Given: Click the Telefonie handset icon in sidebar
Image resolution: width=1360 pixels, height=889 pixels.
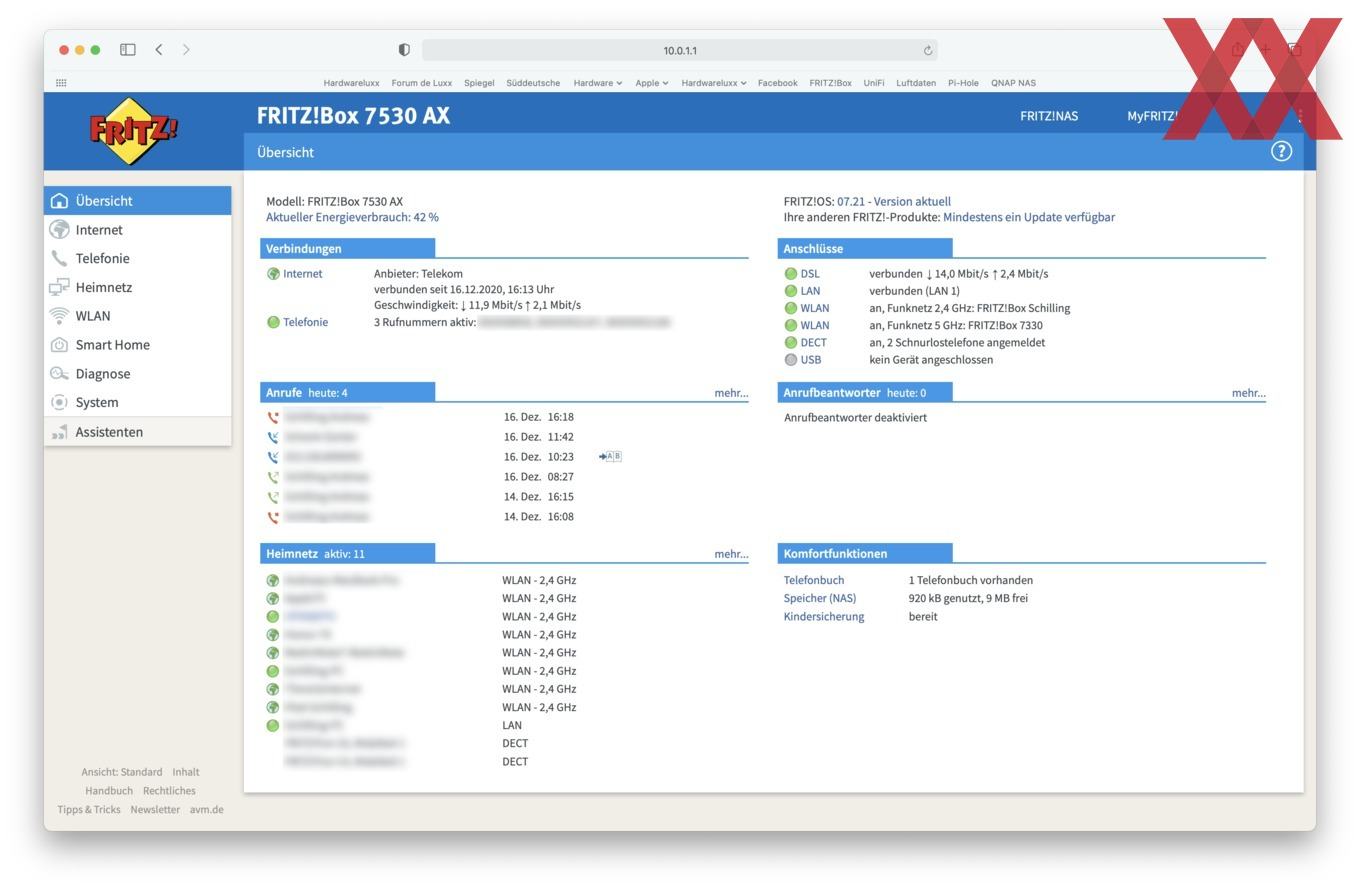Looking at the screenshot, I should pos(59,258).
